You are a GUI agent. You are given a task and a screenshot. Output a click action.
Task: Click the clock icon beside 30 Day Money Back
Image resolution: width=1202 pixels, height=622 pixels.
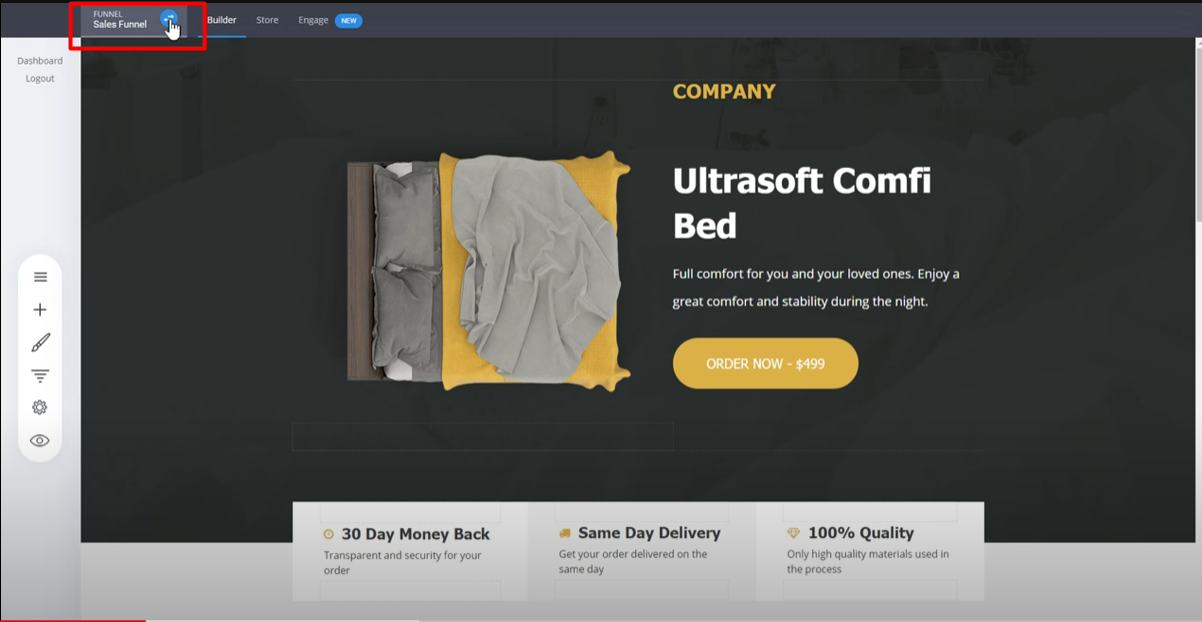329,534
